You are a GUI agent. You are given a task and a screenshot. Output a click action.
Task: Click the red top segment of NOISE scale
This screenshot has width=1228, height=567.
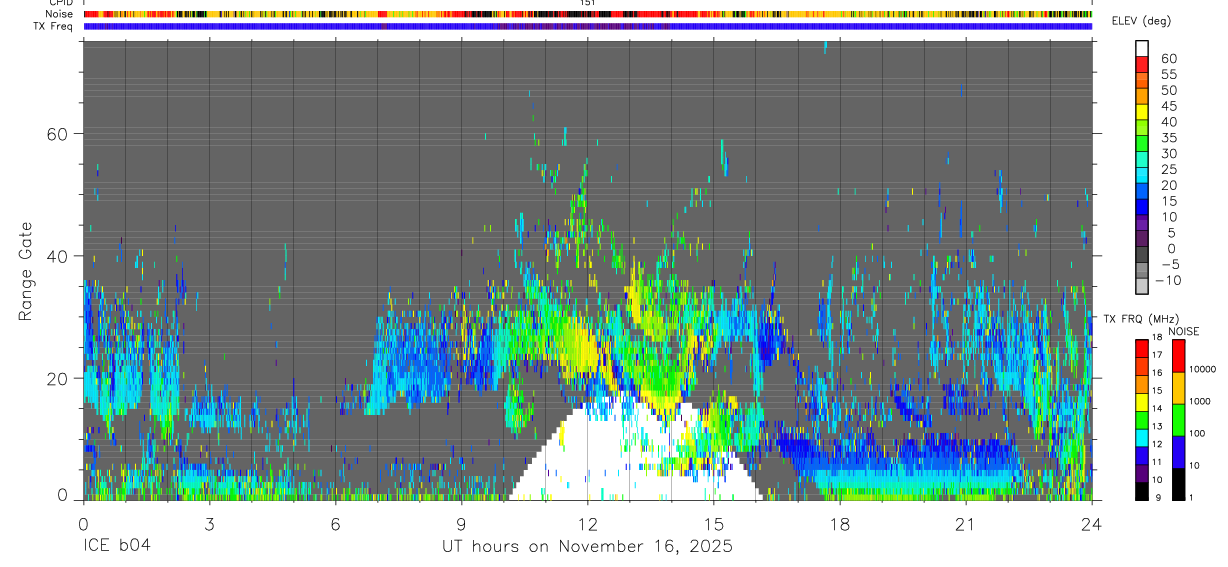1178,355
